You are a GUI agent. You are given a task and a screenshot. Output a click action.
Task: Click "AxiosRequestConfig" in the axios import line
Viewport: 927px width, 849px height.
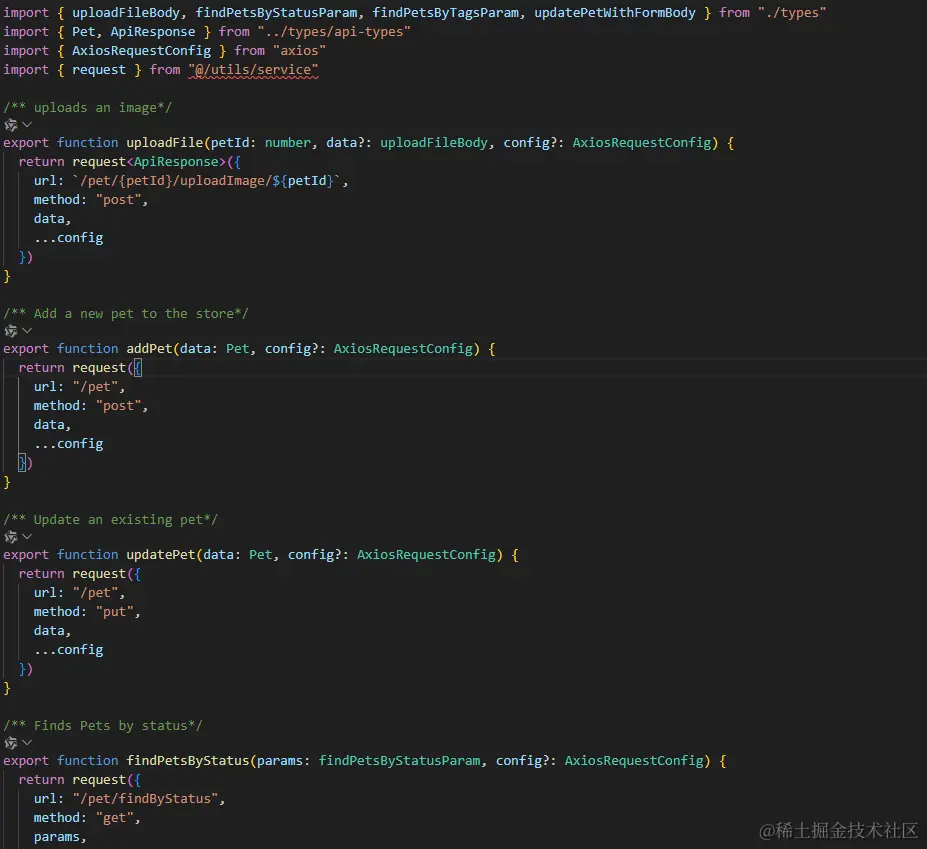coord(141,51)
